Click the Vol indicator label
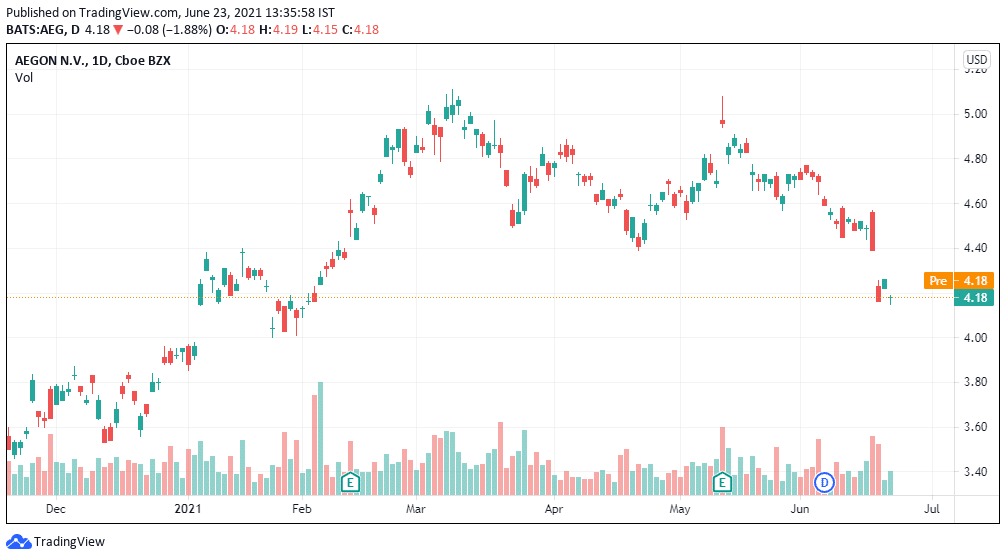This screenshot has height=560, width=1006. pyautogui.click(x=24, y=78)
